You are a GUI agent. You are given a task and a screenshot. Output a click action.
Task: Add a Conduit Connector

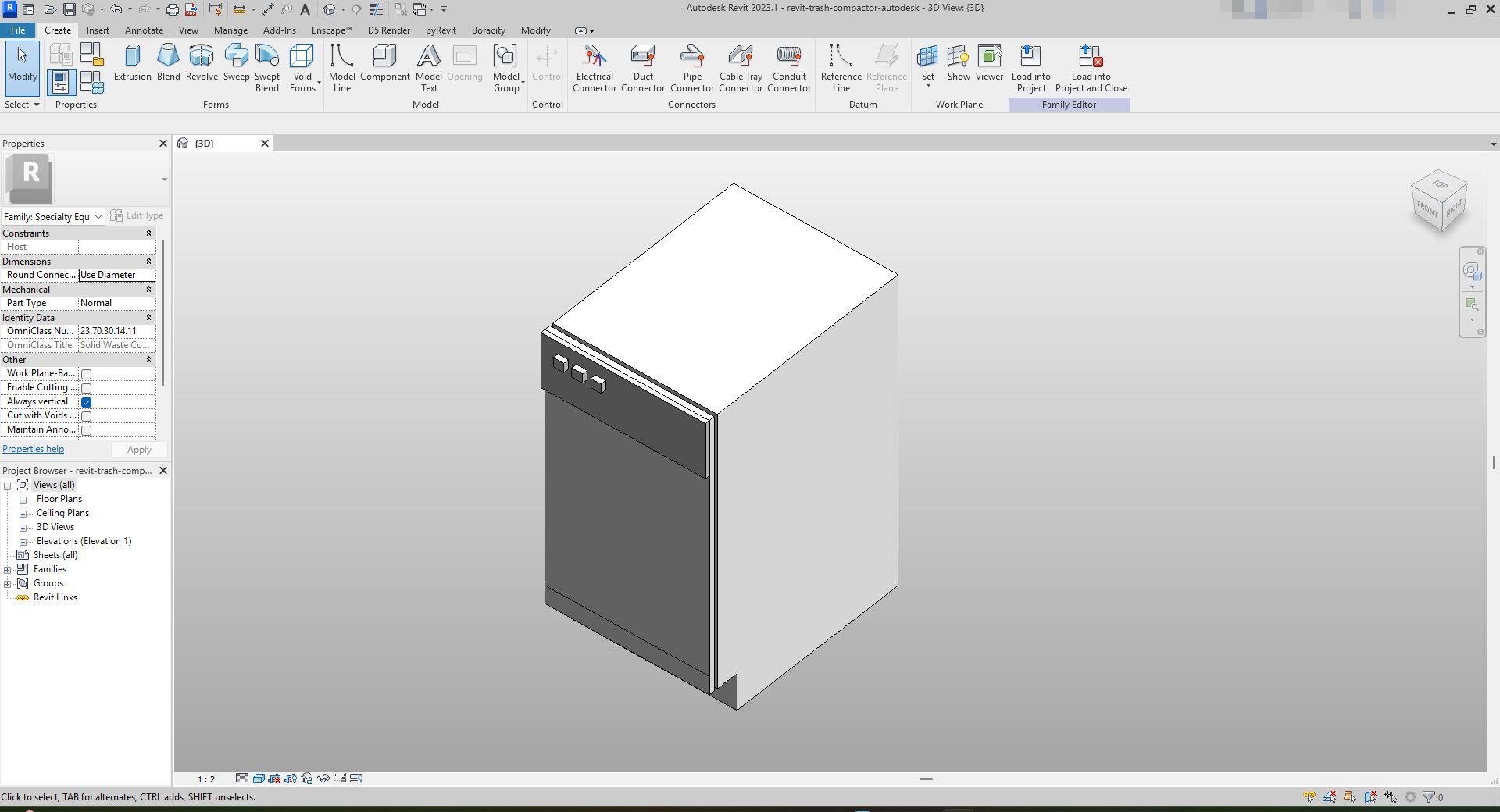789,68
